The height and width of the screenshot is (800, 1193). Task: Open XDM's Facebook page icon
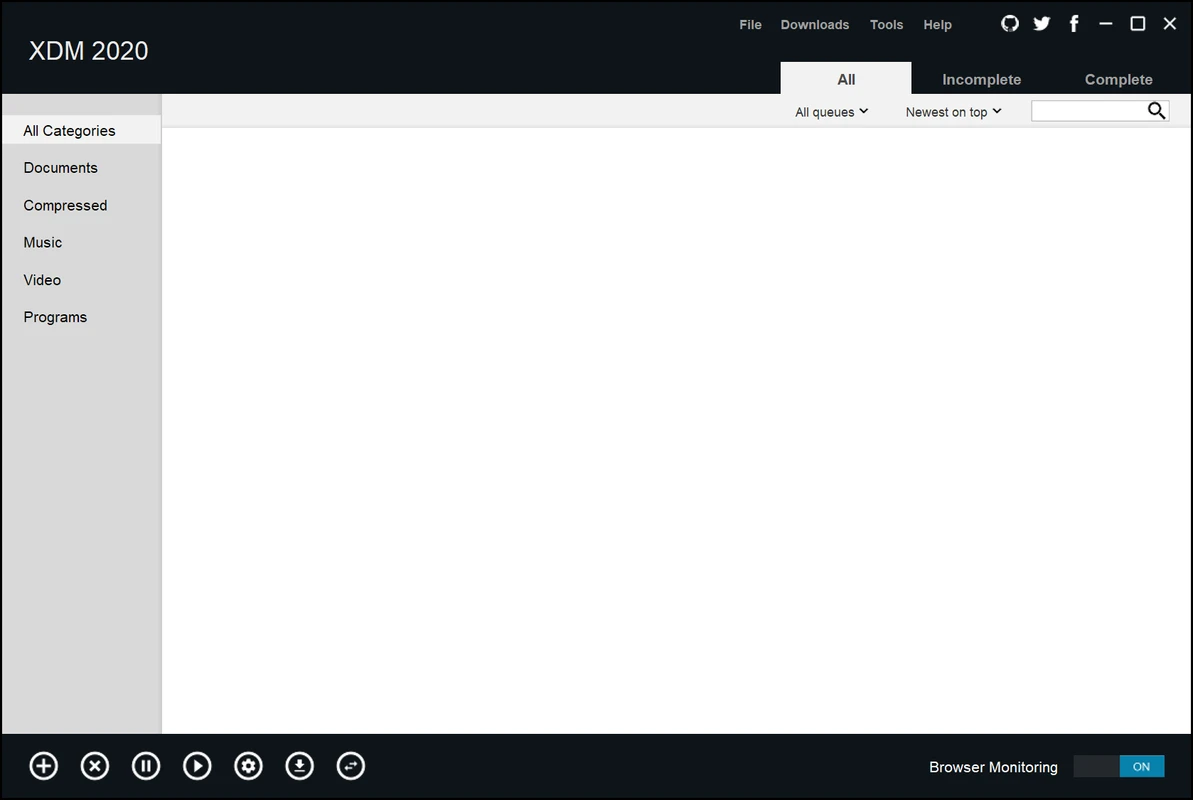tap(1073, 23)
